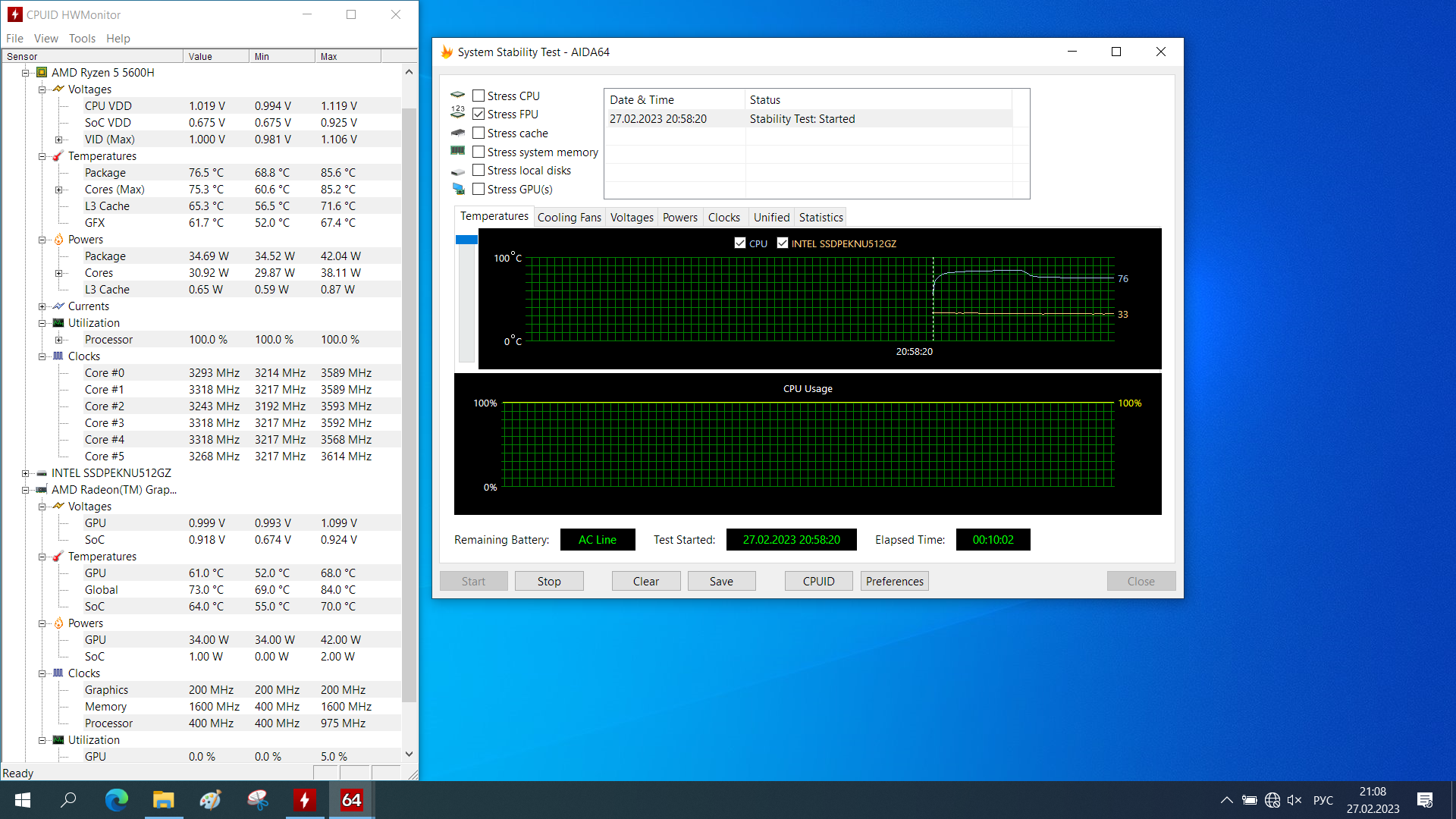Expand the Currents tree node
Image resolution: width=1456 pixels, height=819 pixels.
coord(42,306)
